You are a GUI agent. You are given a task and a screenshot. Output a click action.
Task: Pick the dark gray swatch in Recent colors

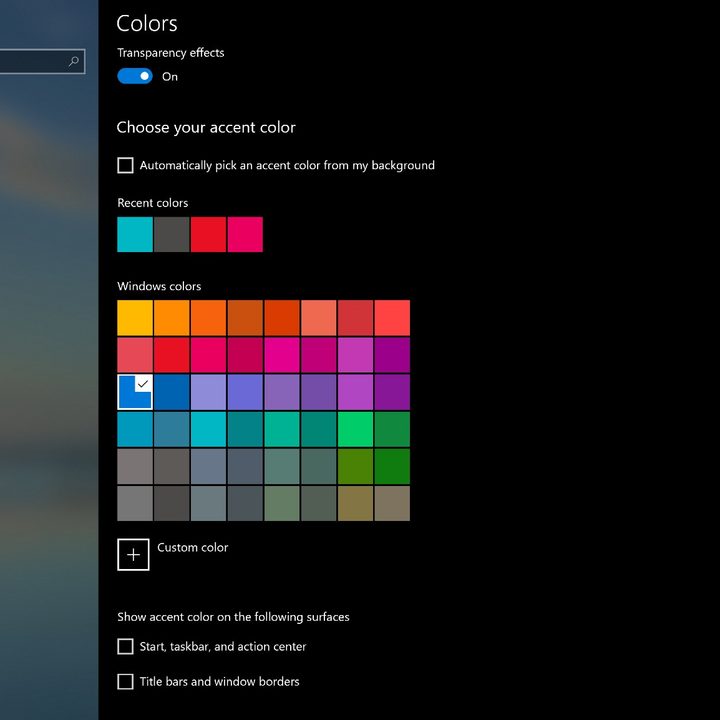[172, 235]
